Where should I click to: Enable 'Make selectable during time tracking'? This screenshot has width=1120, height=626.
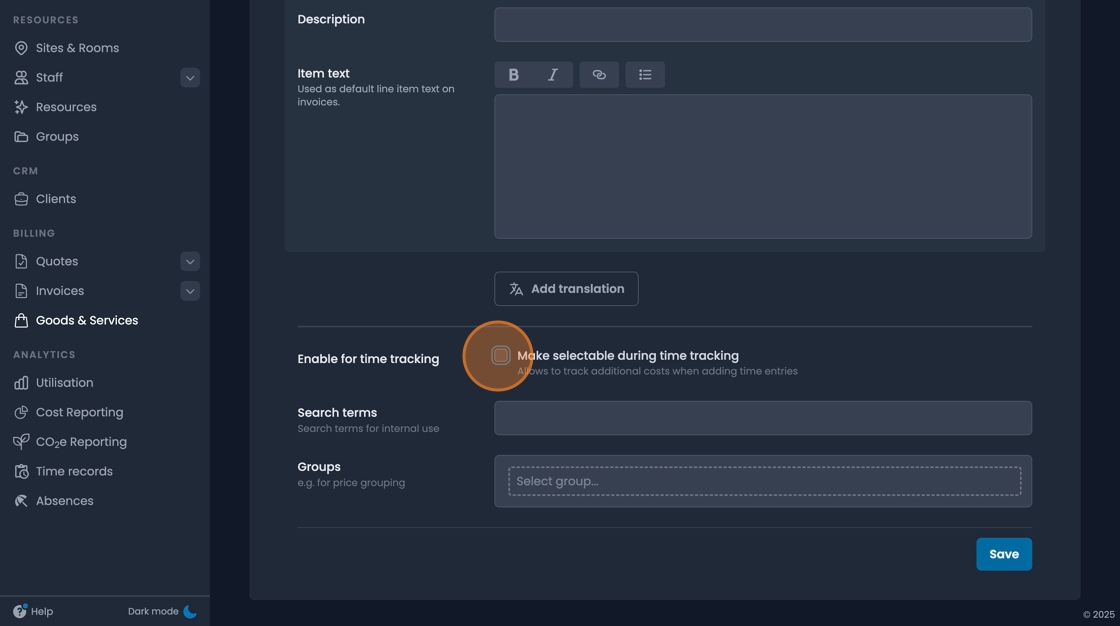click(x=500, y=355)
